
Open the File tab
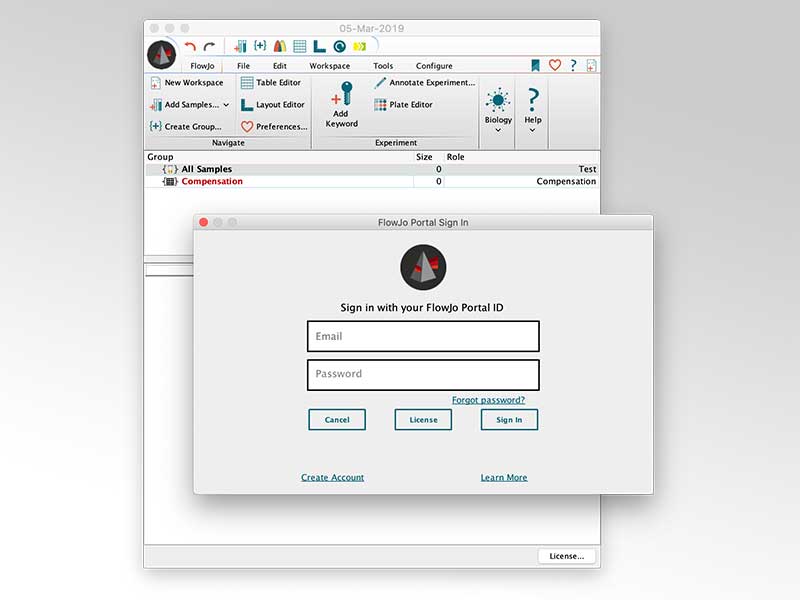pyautogui.click(x=243, y=66)
